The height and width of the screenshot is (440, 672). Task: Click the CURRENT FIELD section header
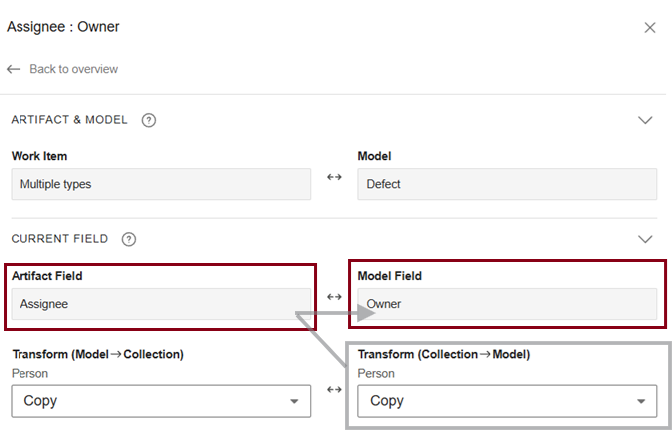click(x=60, y=239)
